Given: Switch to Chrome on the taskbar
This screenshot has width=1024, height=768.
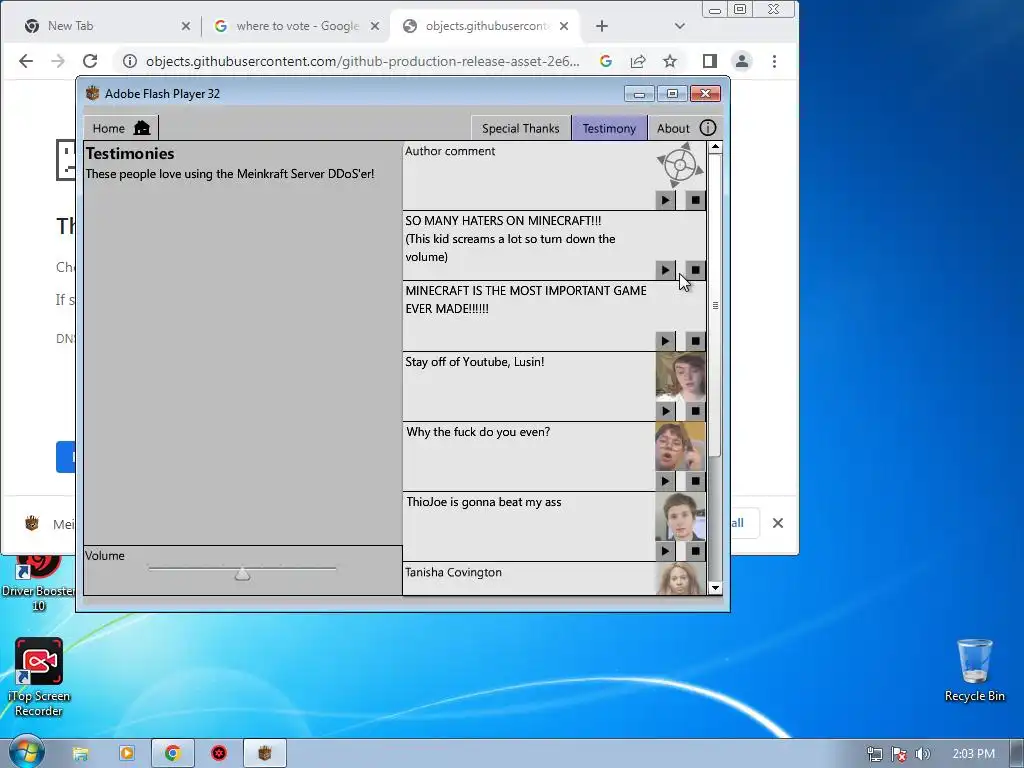Looking at the screenshot, I should [x=172, y=754].
